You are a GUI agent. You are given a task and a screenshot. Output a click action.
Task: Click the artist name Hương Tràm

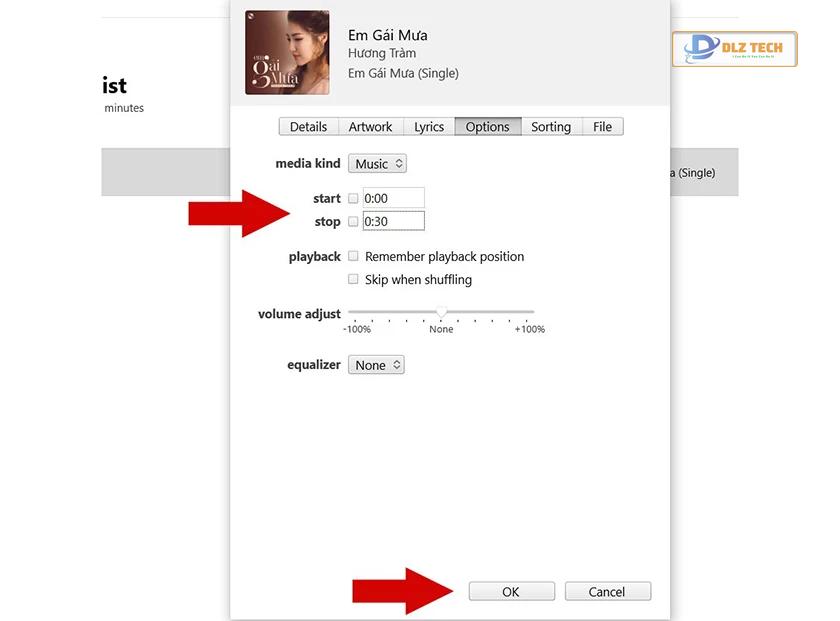(x=382, y=53)
